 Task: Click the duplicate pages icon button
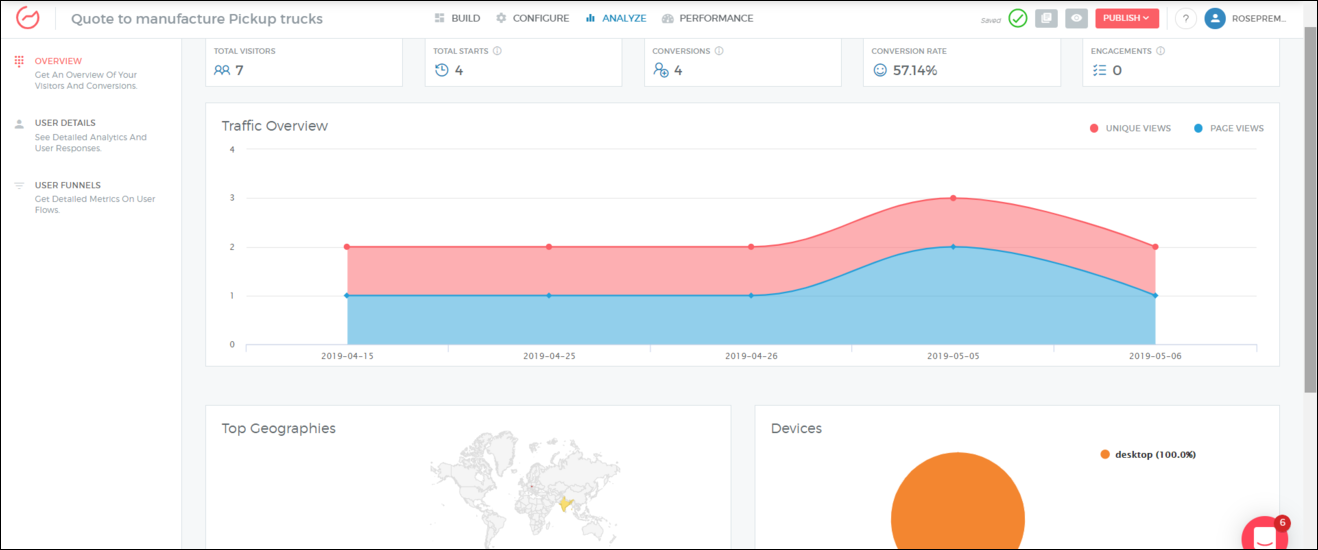coord(1046,18)
